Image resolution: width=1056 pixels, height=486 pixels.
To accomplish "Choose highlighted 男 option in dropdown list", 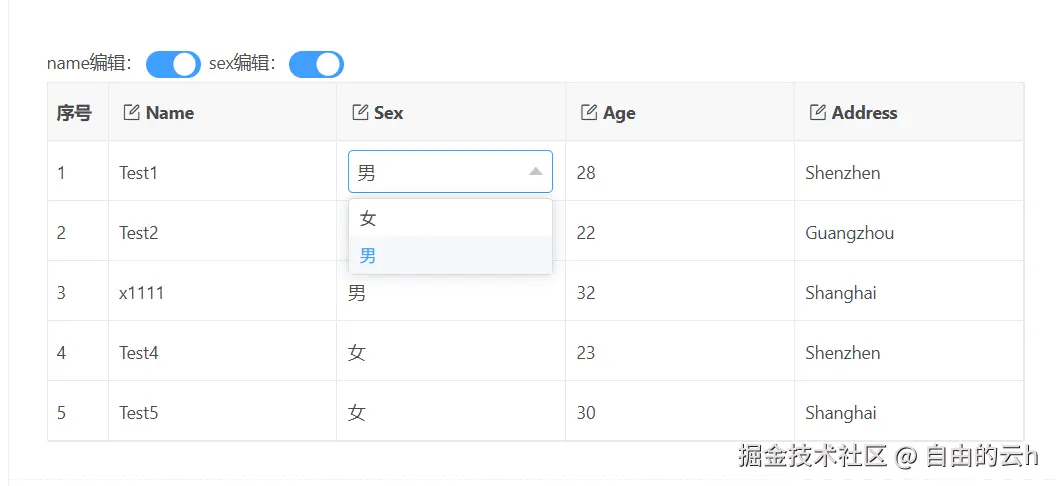I will (451, 255).
